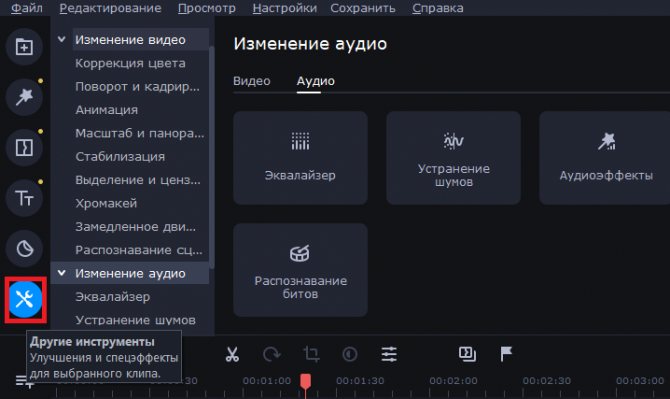The height and width of the screenshot is (399, 670).
Task: Open the titles Tt sidebar icon
Action: pyautogui.click(x=24, y=198)
